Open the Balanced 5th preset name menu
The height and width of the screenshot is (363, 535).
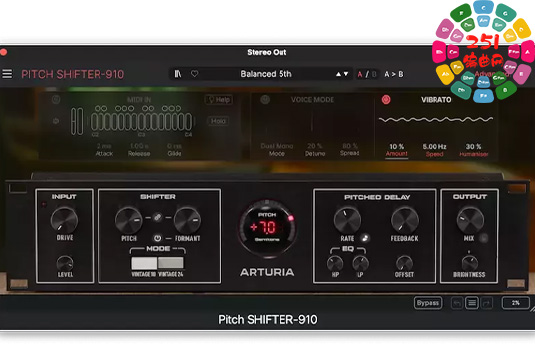[266, 74]
